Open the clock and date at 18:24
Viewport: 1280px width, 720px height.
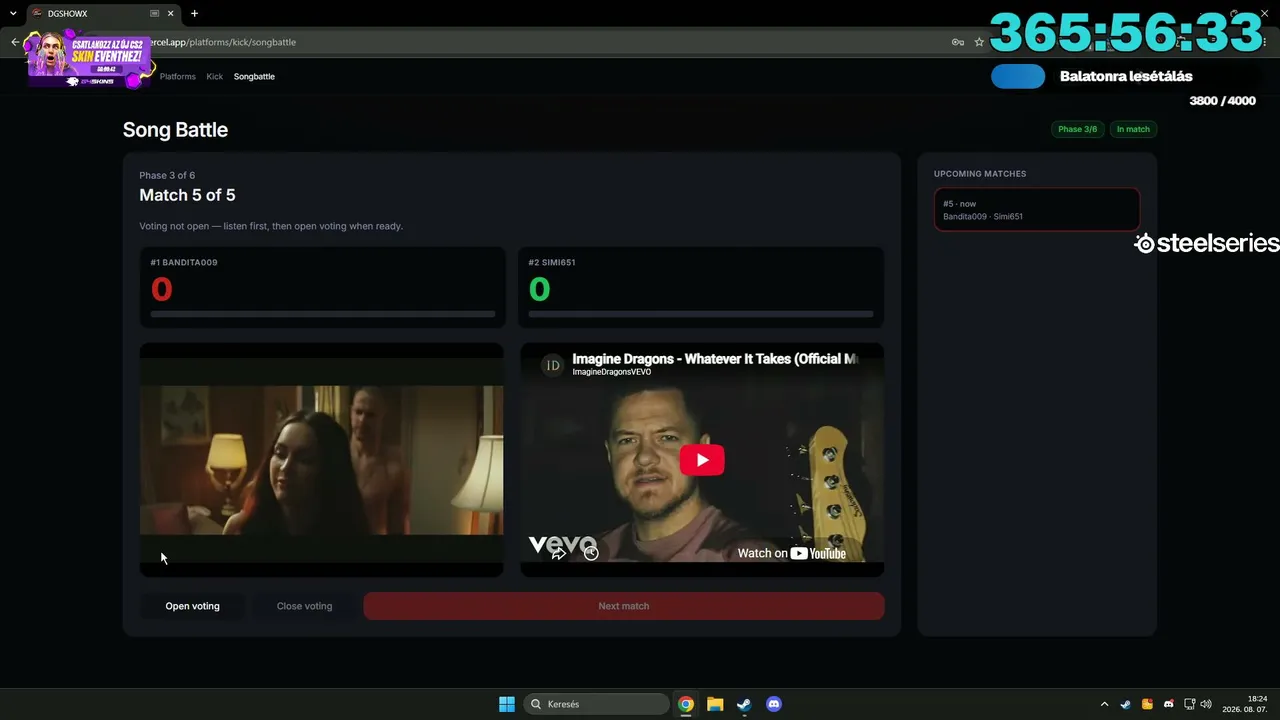[x=1243, y=704]
